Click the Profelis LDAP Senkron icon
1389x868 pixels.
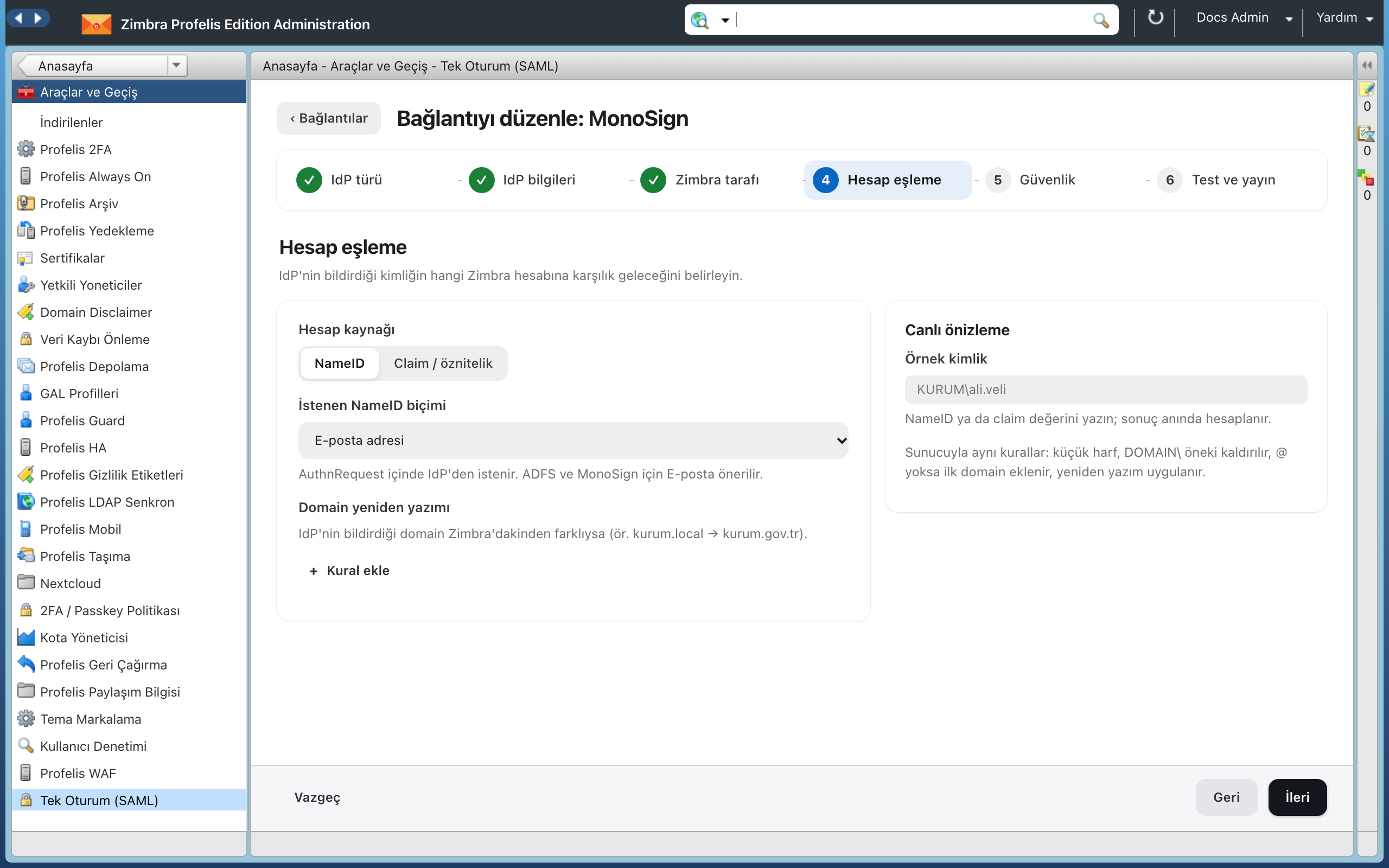point(26,502)
